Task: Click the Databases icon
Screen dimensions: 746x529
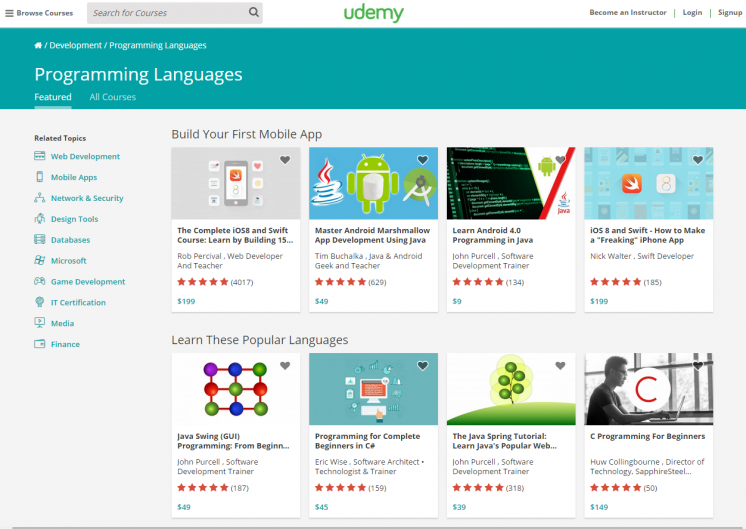Action: coord(39,239)
